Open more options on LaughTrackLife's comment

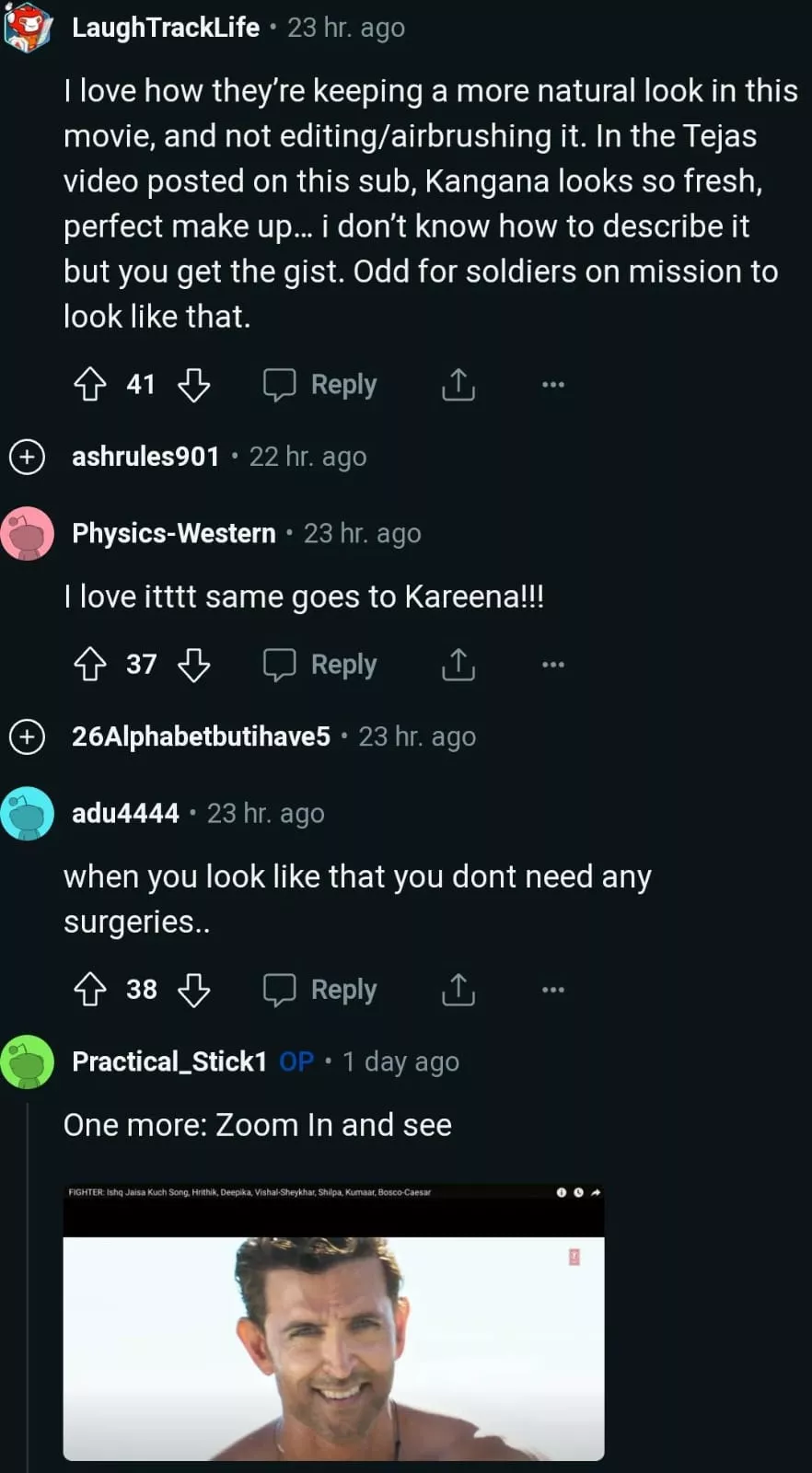552,385
